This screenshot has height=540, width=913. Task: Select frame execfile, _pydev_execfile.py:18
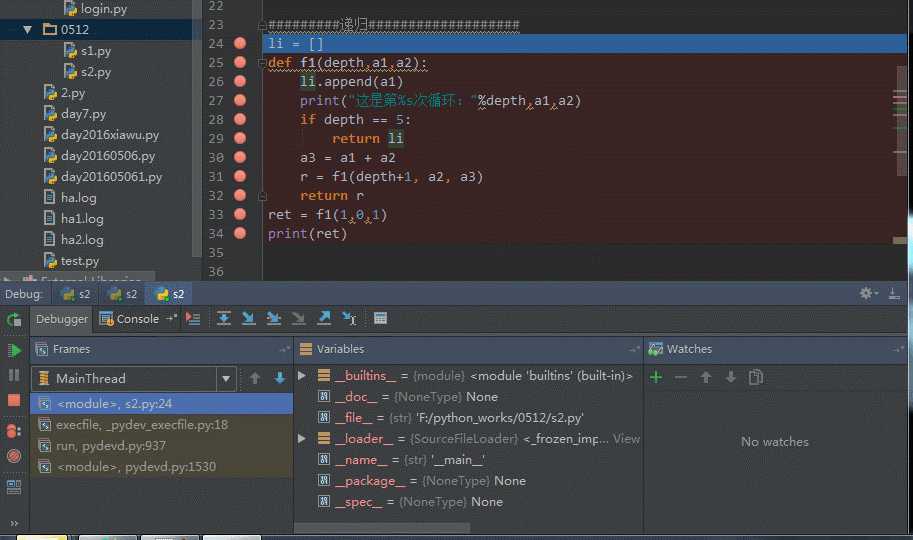(x=162, y=425)
